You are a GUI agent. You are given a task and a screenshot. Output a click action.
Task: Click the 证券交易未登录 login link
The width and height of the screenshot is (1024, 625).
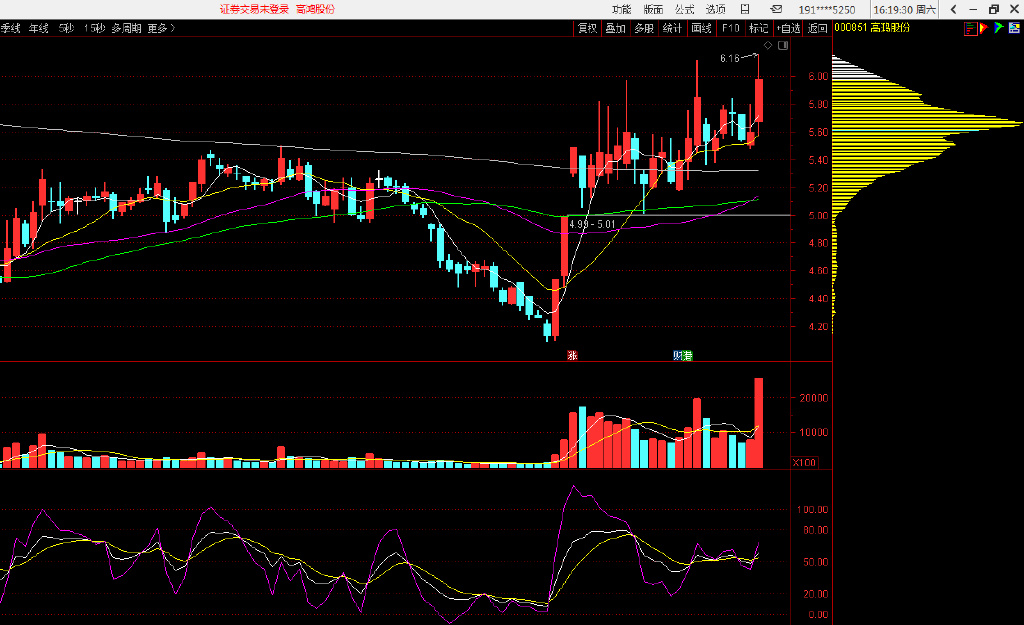point(254,9)
